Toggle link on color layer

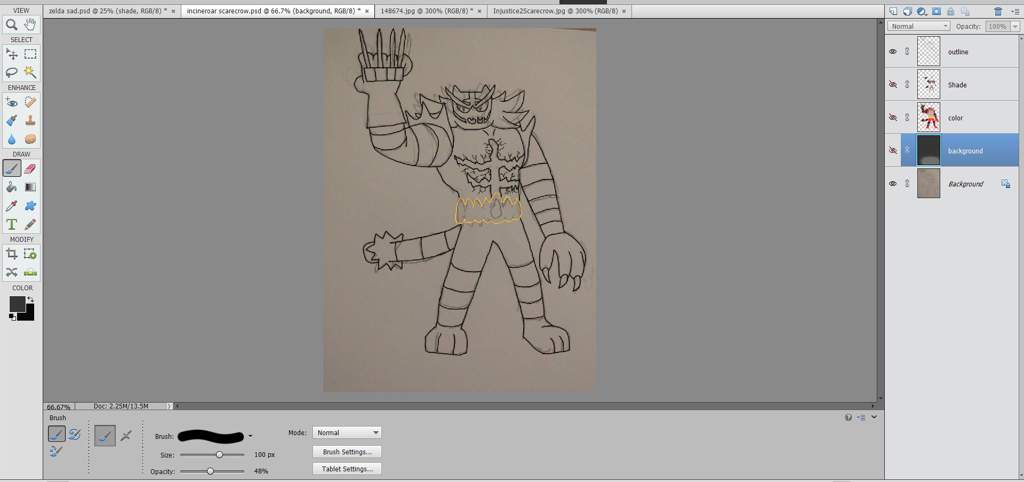(x=907, y=118)
